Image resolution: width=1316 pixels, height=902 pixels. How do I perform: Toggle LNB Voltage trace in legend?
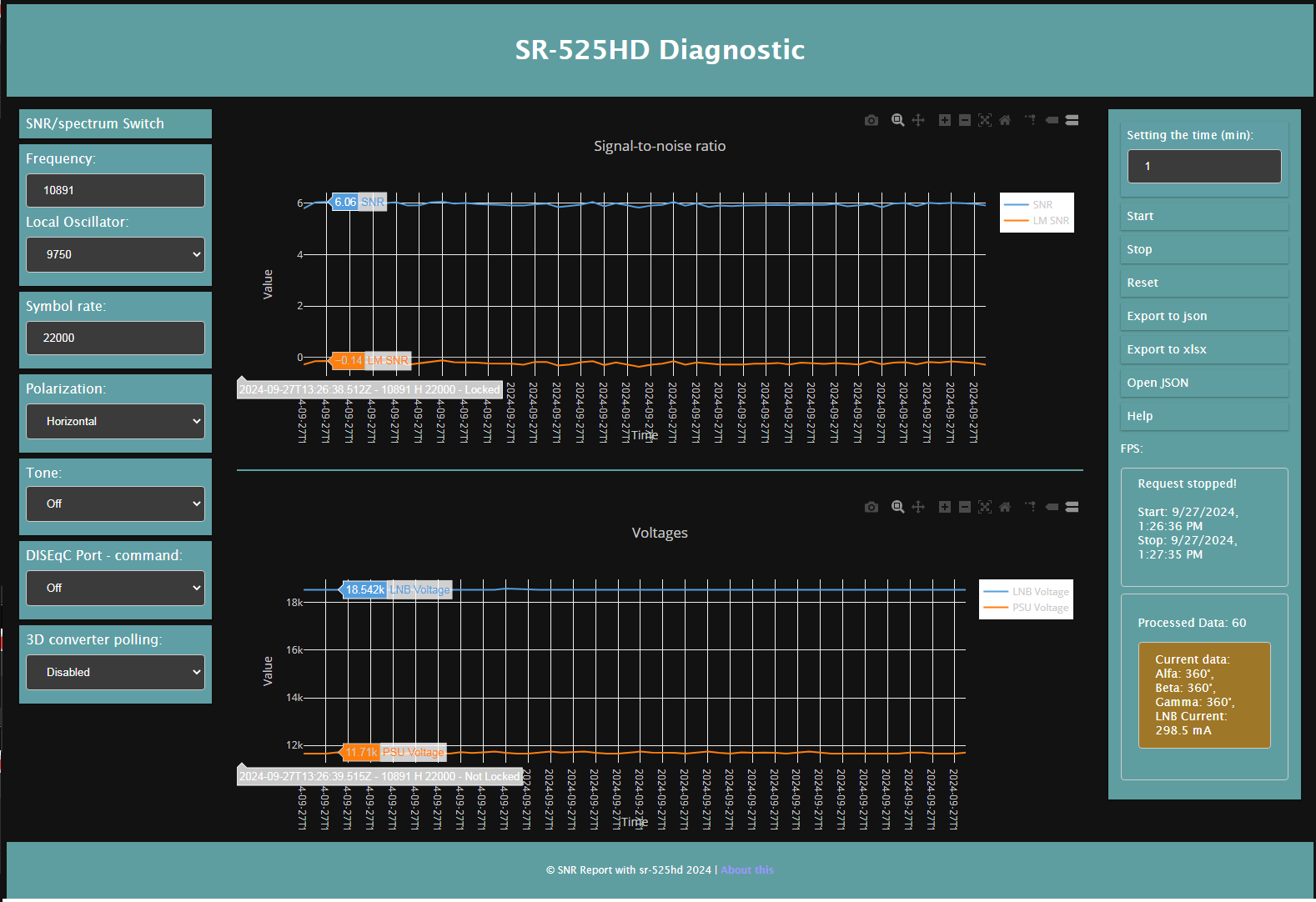coord(1026,591)
